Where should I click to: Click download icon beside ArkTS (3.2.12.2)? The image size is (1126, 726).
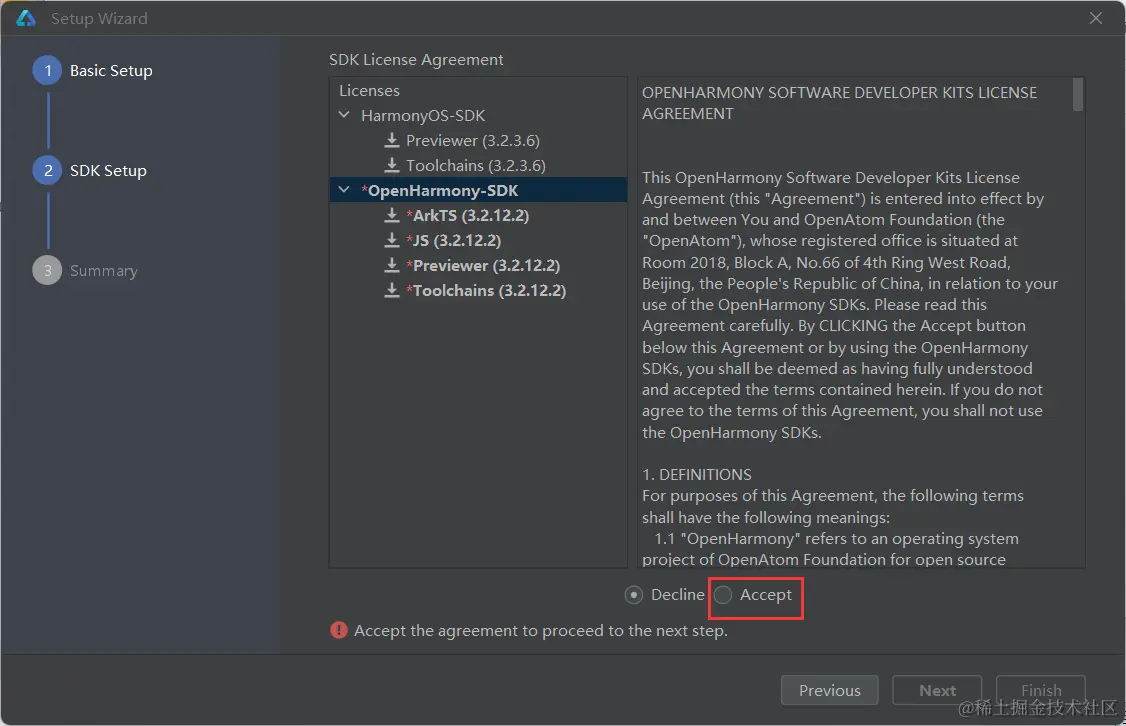391,215
